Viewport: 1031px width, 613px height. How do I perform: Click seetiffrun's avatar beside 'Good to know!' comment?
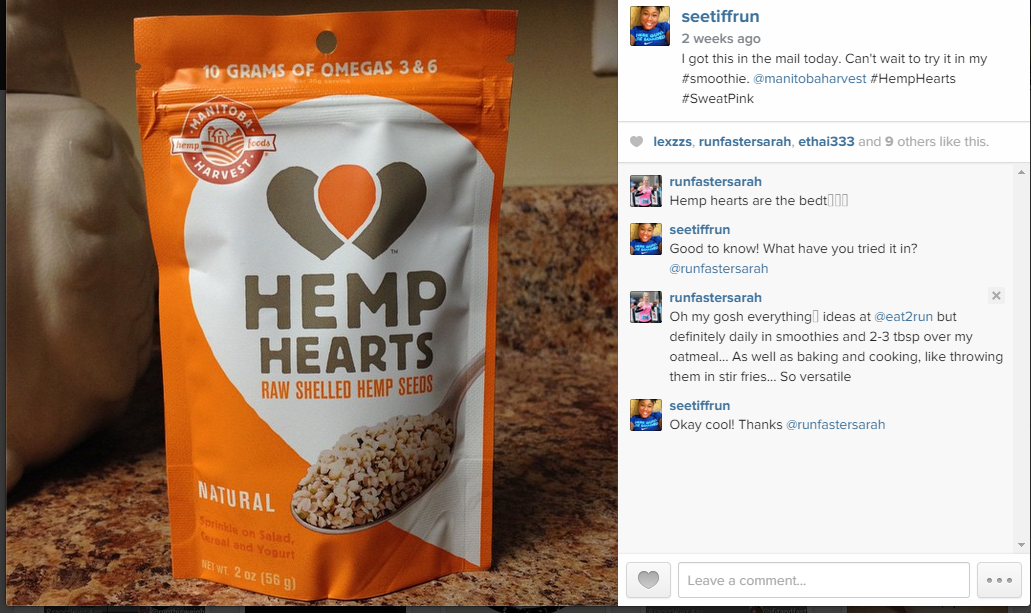[x=646, y=239]
